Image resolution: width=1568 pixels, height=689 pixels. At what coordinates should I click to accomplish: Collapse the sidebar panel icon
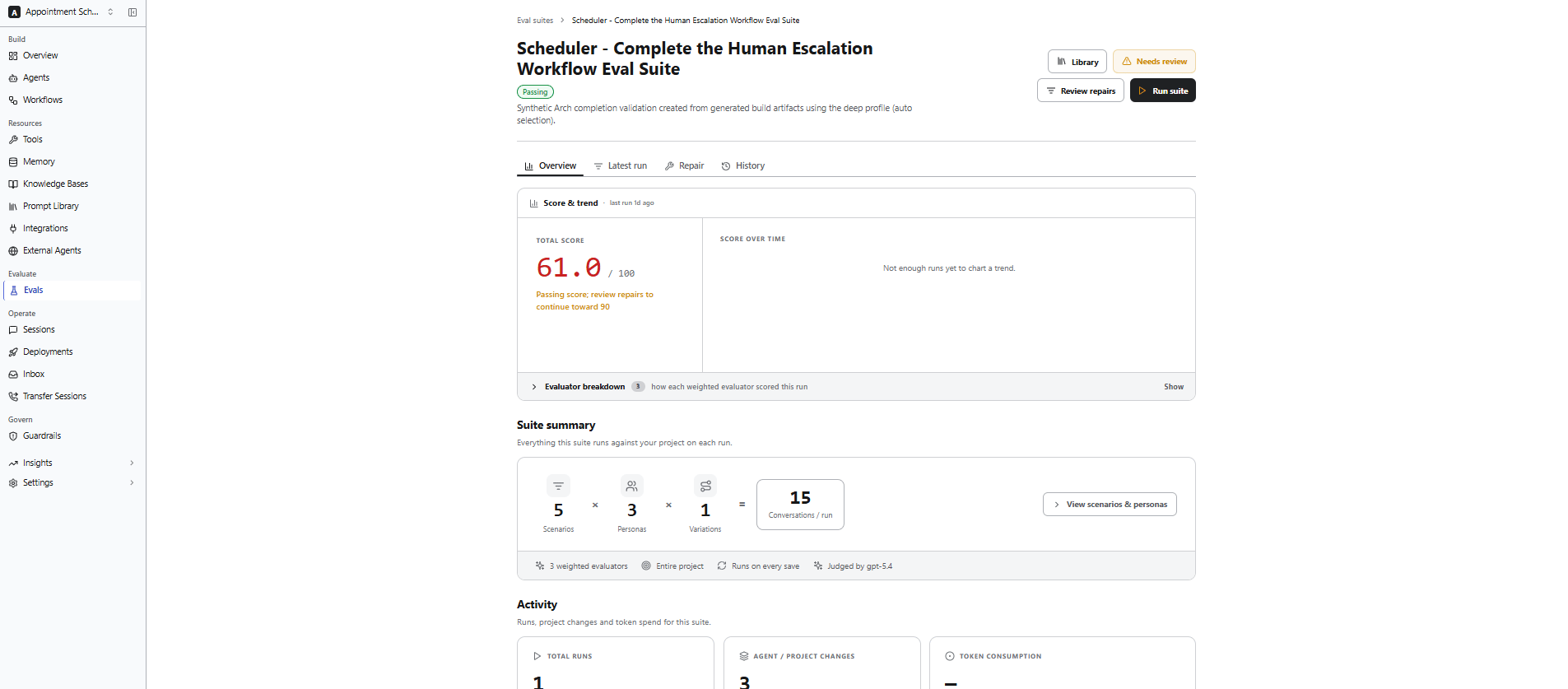point(133,12)
